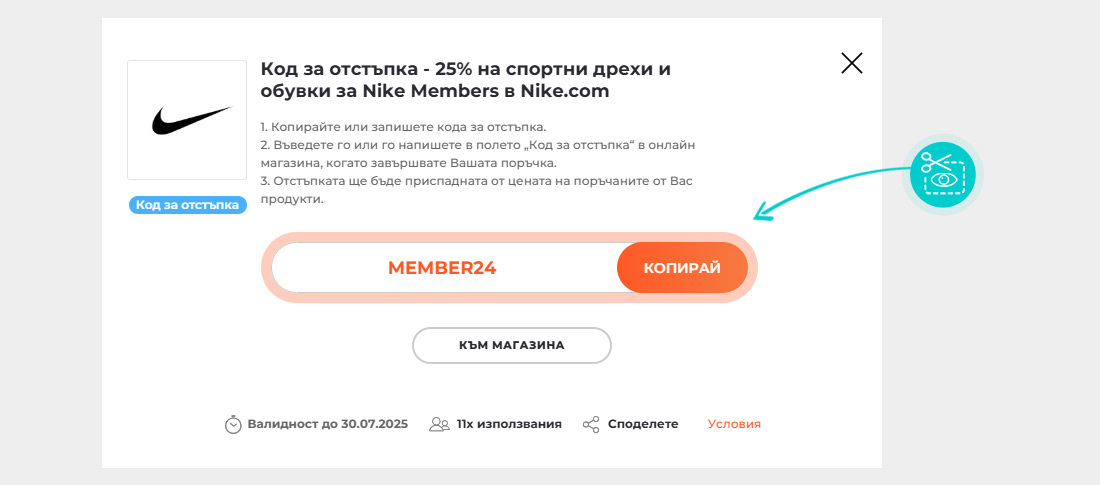The image size is (1100, 485).
Task: Select the MEMBER24 code field
Action: [x=443, y=267]
